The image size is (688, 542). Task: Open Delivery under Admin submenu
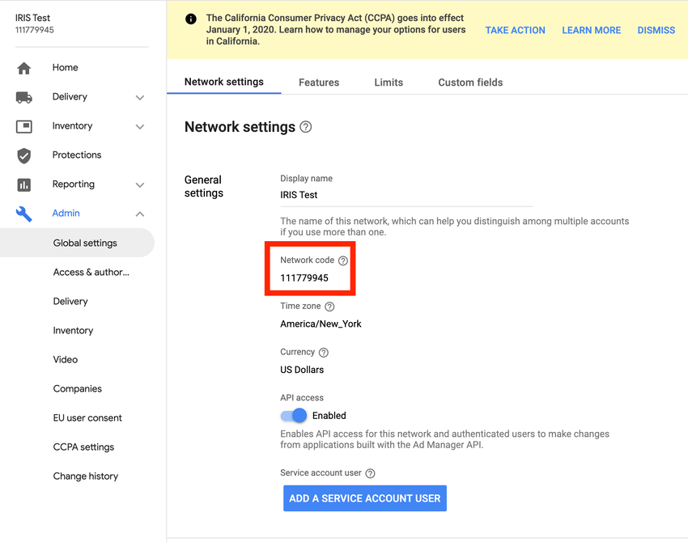coord(70,302)
